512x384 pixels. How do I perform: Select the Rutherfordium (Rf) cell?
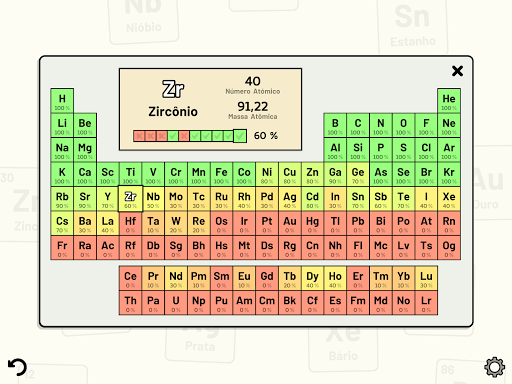[130, 248]
